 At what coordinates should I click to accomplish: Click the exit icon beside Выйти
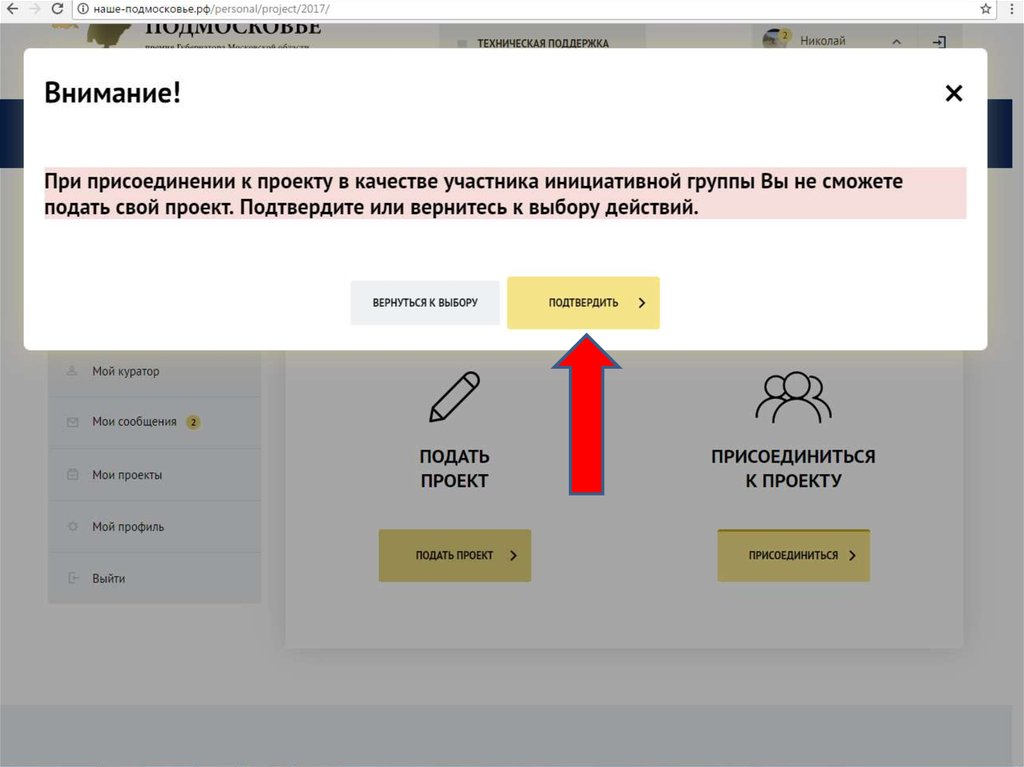72,578
